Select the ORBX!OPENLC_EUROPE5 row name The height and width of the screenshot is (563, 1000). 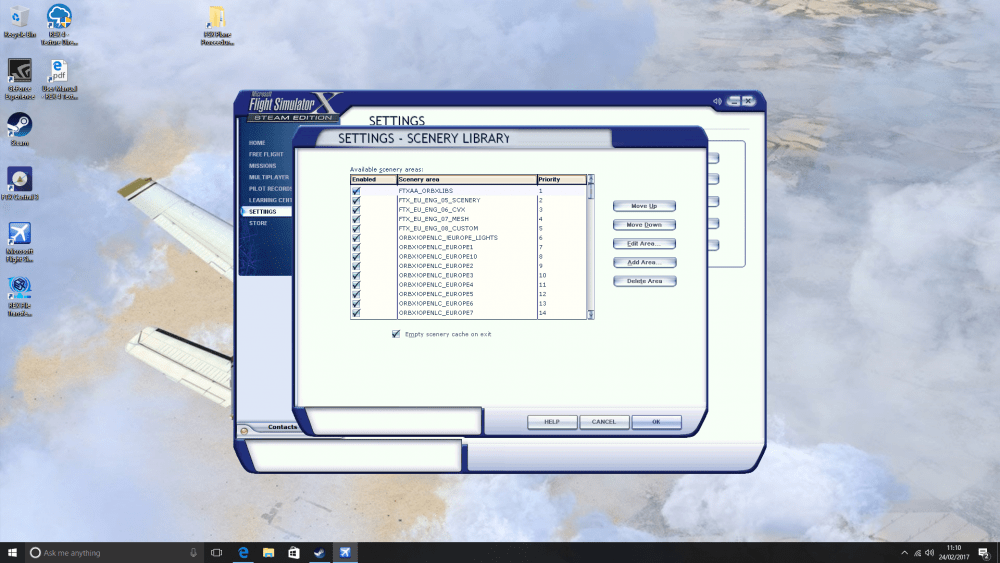(436, 294)
